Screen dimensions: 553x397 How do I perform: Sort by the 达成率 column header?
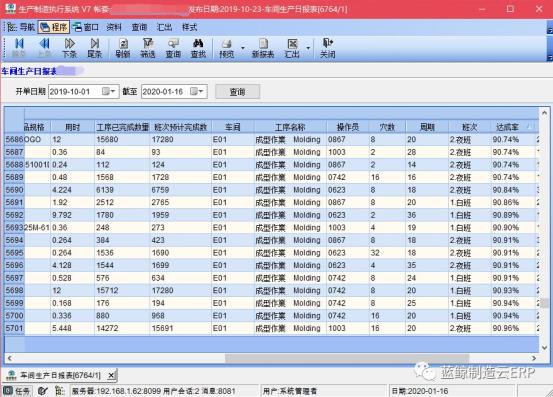(x=513, y=127)
